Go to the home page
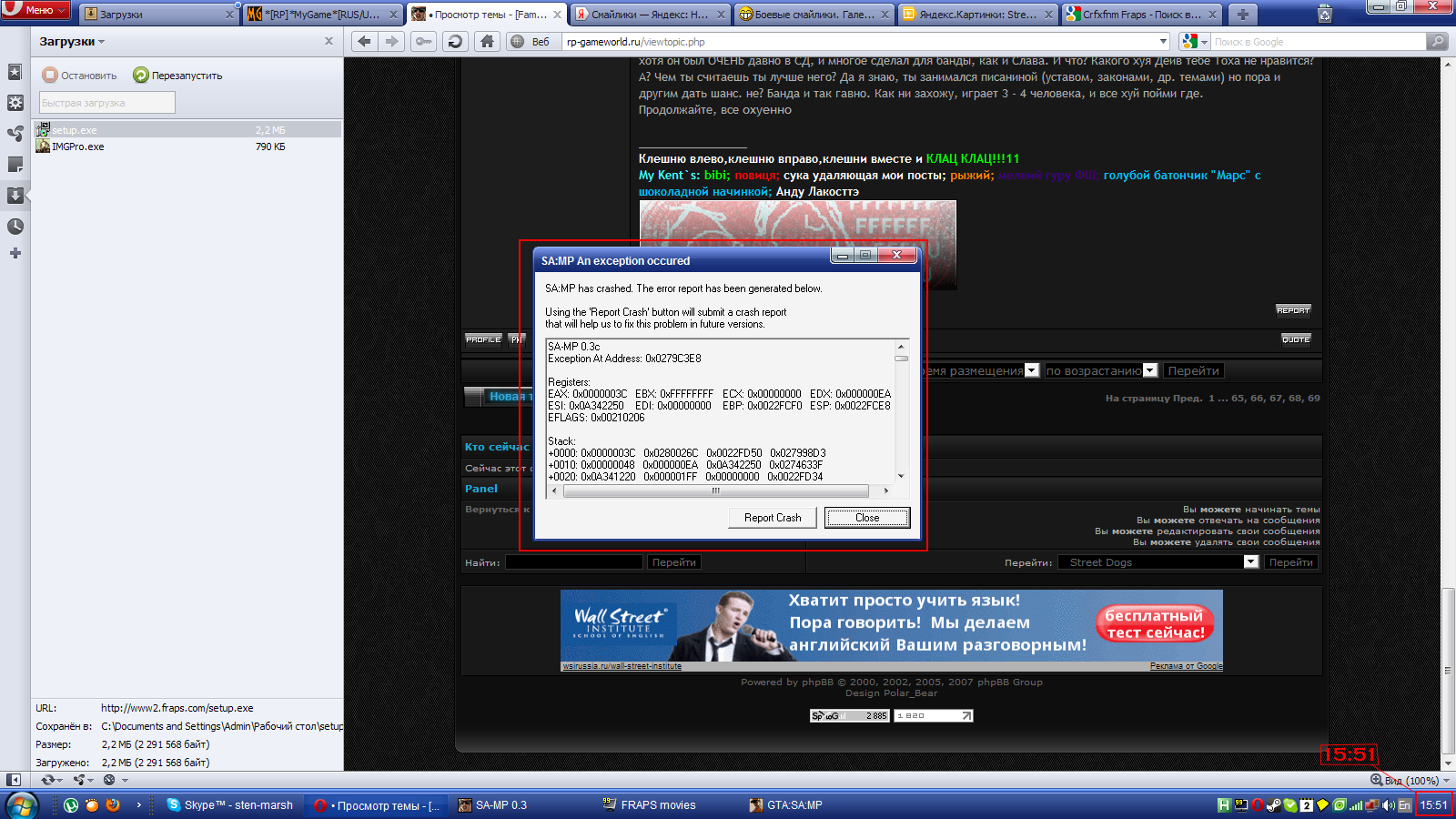 coord(488,41)
